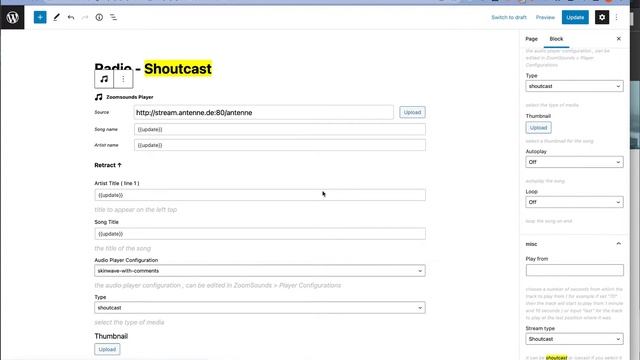Image resolution: width=640 pixels, height=360 pixels.
Task: Undo the last change
Action: [71, 17]
